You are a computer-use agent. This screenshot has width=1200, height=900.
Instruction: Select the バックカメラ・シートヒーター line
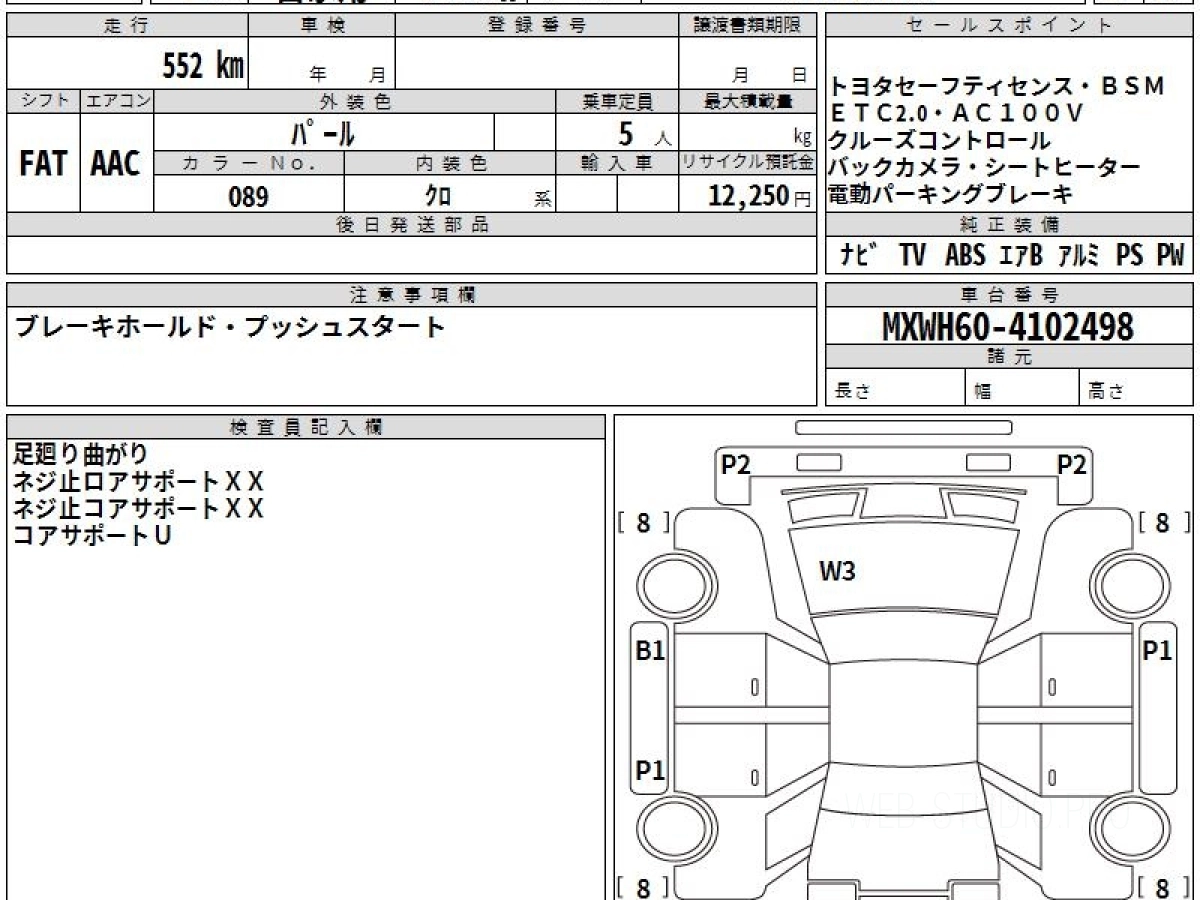click(985, 167)
